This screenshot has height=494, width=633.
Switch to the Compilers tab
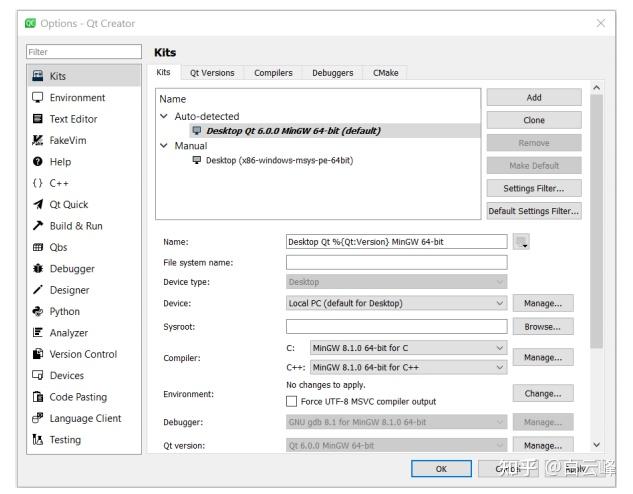coord(273,73)
